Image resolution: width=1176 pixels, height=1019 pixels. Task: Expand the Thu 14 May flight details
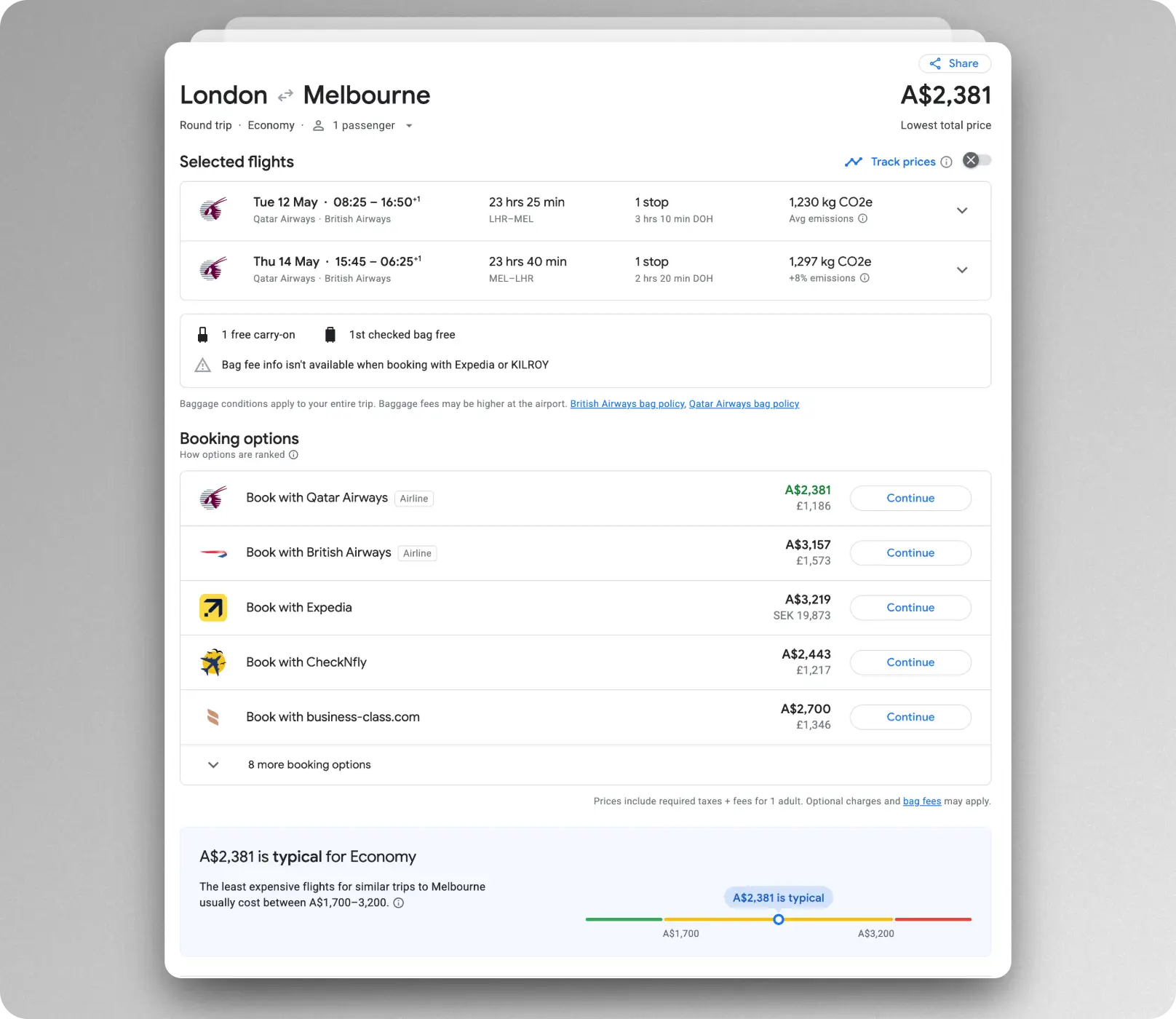click(x=962, y=270)
